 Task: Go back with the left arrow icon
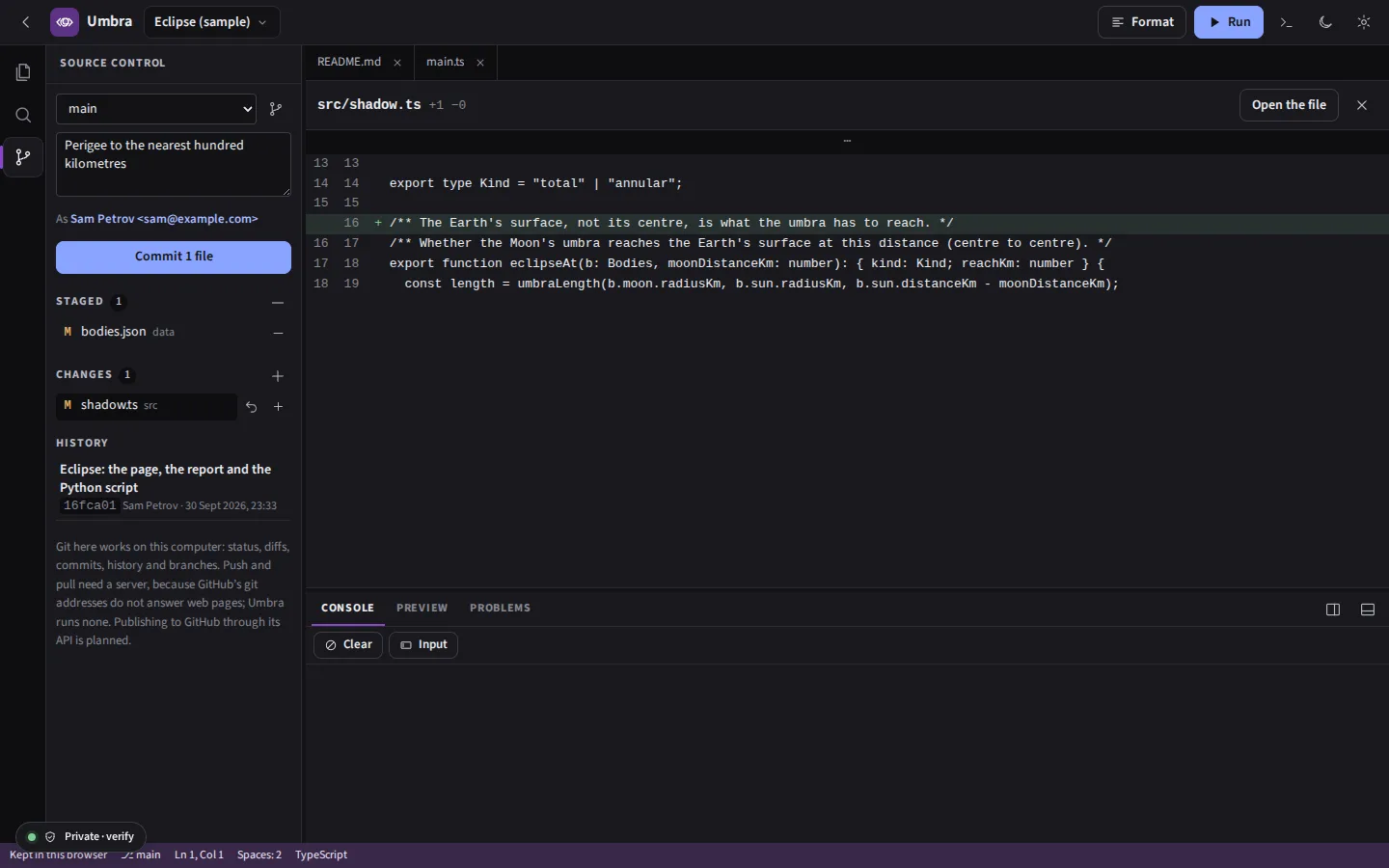coord(26,22)
